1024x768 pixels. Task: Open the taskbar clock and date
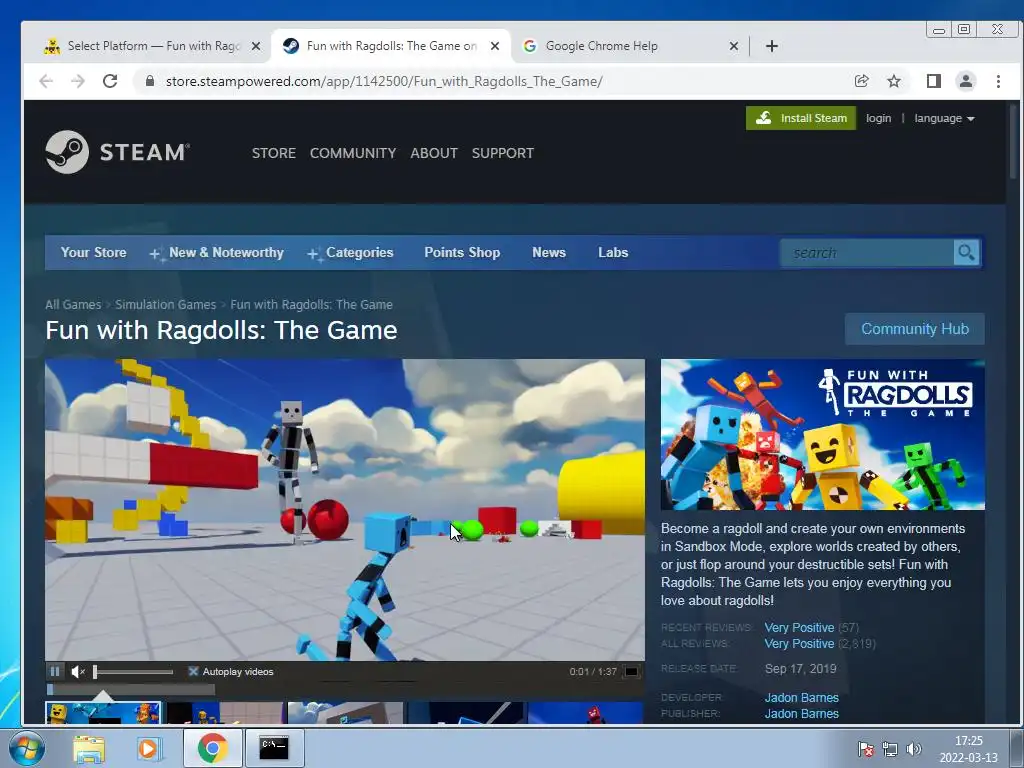[968, 749]
